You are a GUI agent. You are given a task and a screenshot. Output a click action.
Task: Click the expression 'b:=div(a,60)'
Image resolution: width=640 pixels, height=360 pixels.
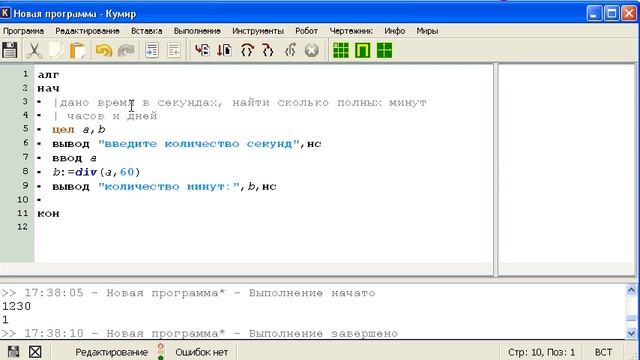point(96,172)
